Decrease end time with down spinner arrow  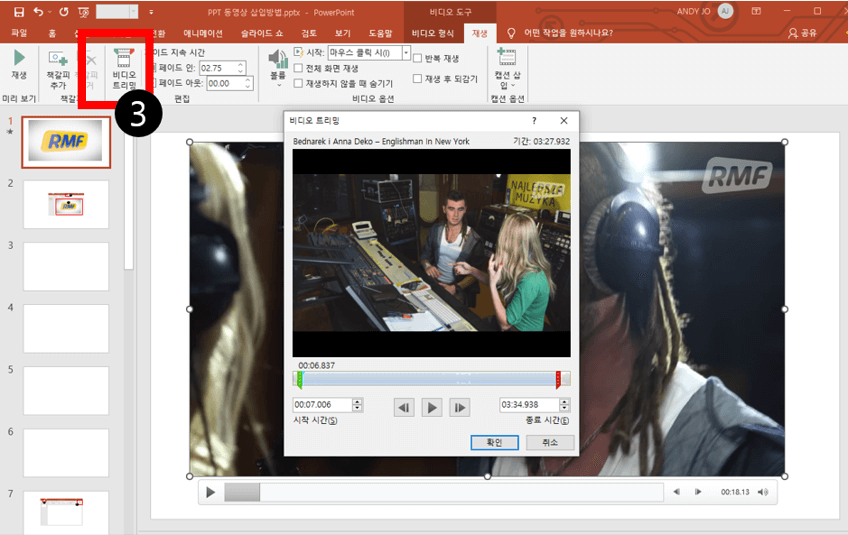click(x=565, y=408)
